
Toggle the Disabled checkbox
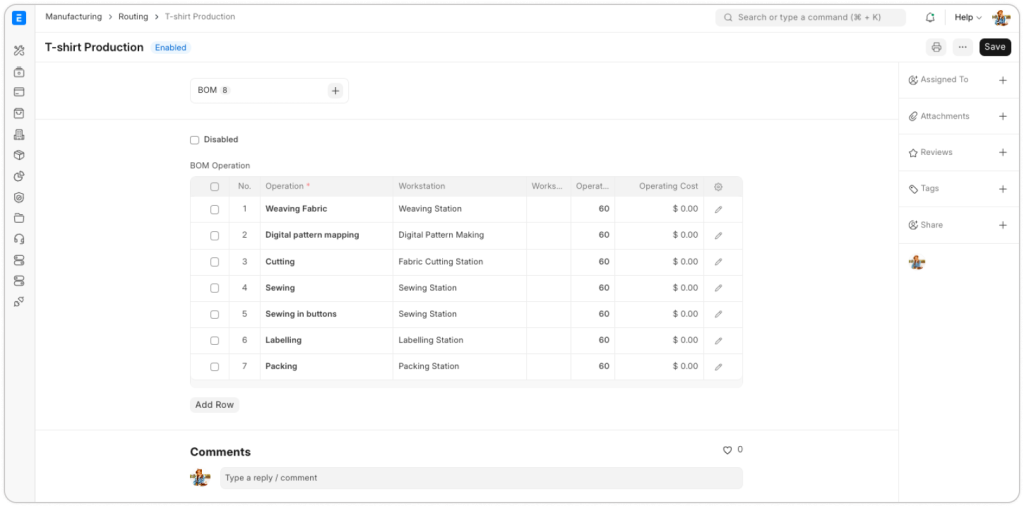point(195,140)
